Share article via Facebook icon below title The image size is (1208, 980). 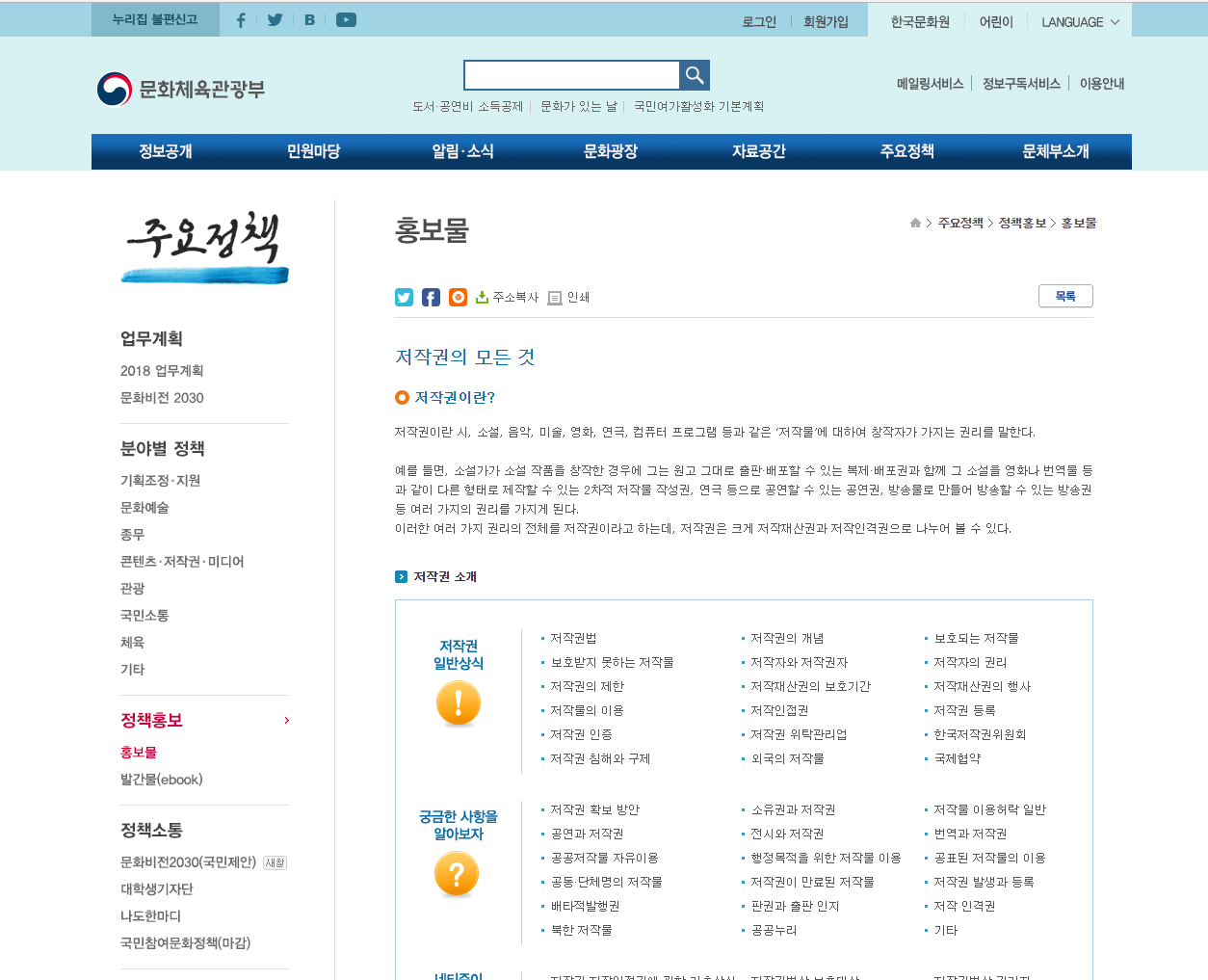click(431, 297)
